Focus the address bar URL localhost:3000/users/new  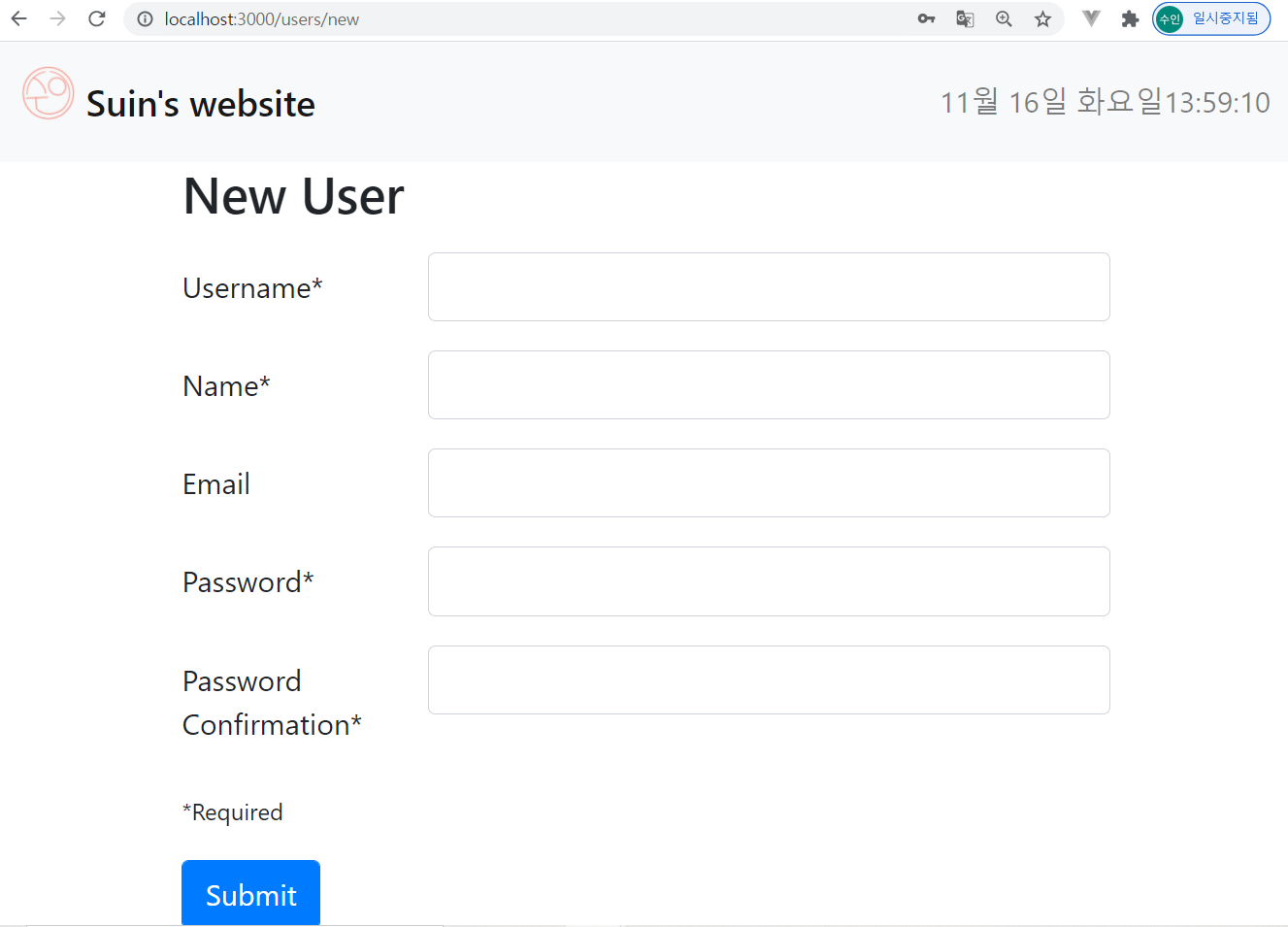pos(262,19)
